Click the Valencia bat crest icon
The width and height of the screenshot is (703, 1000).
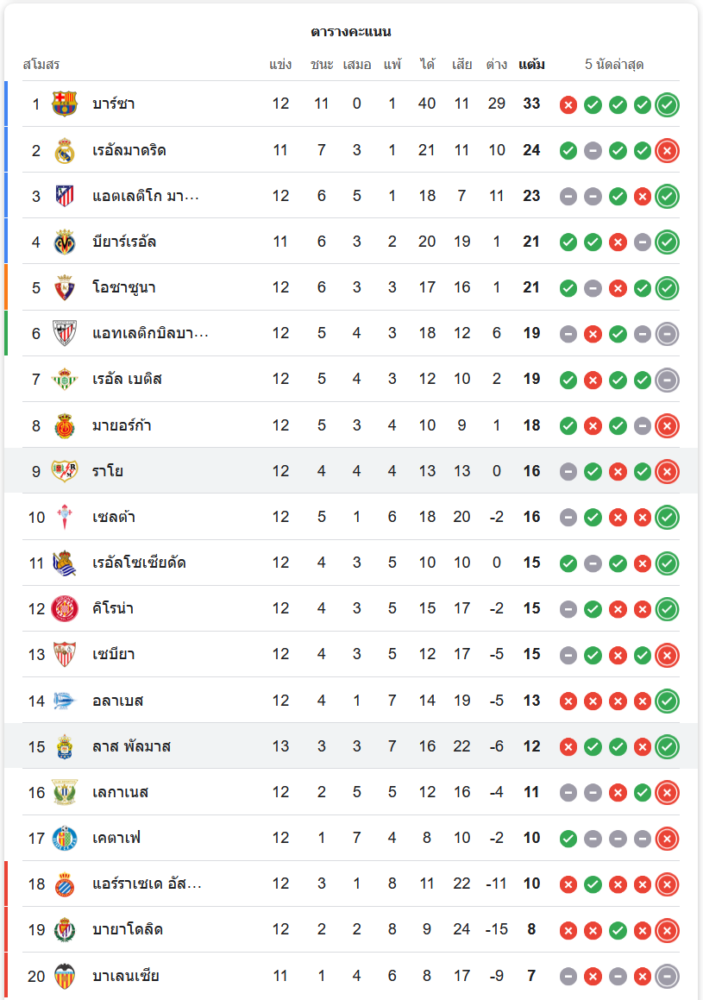64,976
